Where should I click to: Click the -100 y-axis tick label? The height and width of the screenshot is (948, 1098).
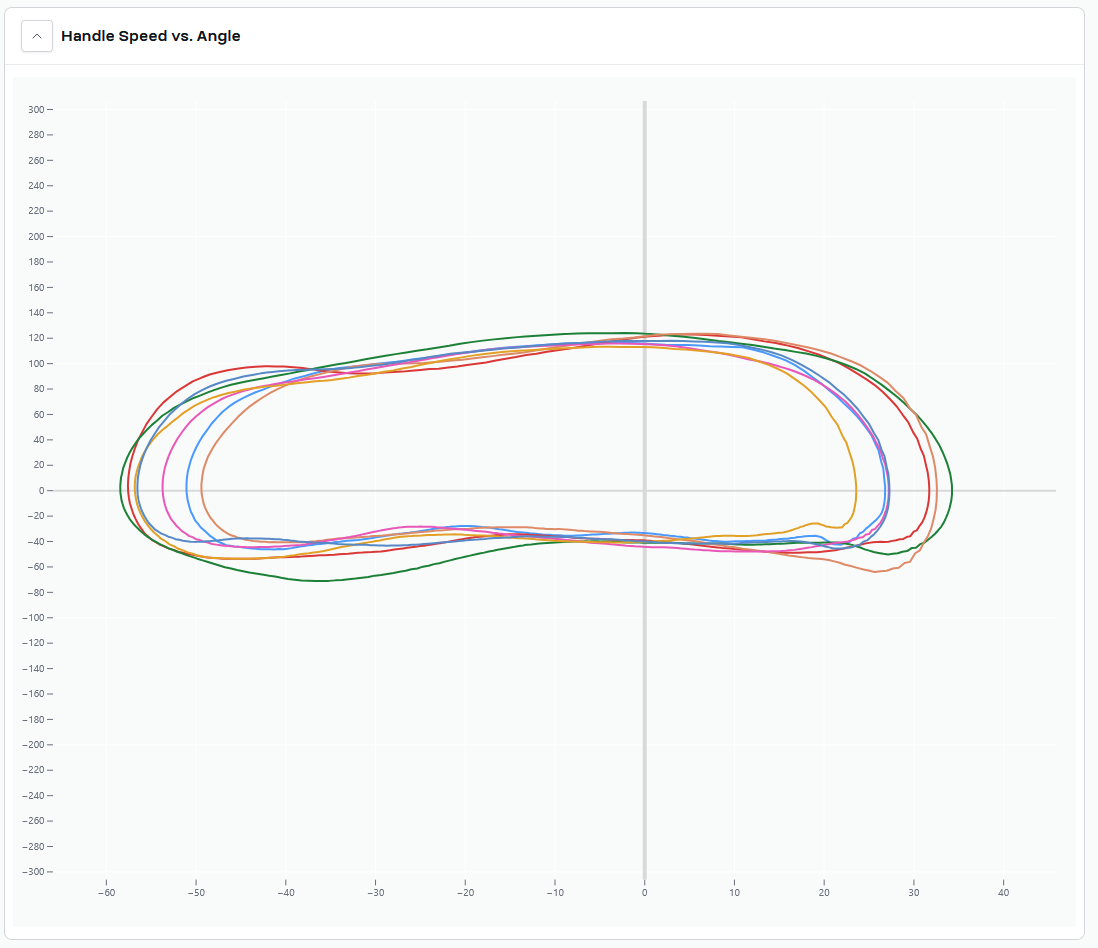point(34,618)
